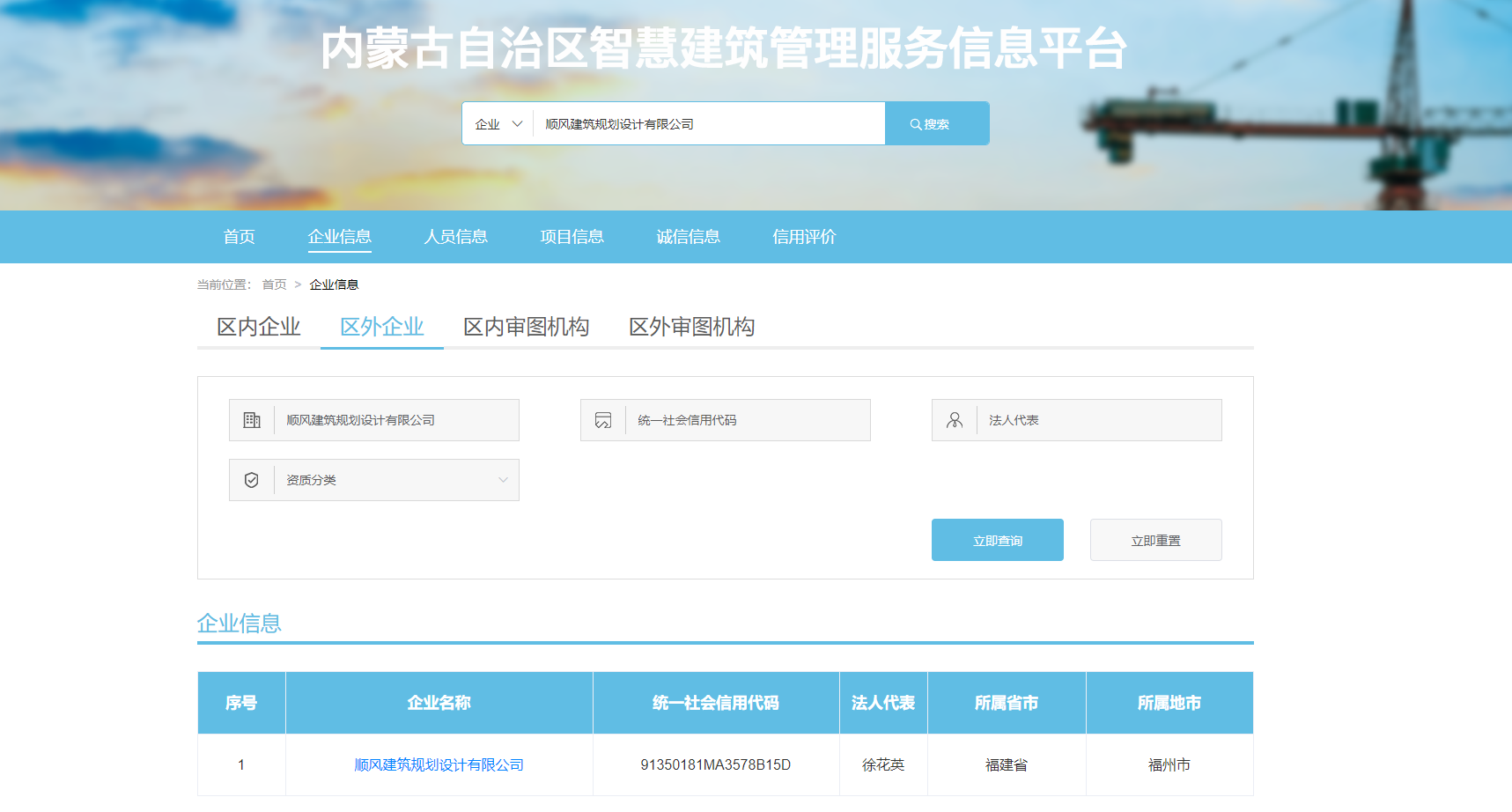
Task: Click the 统一社会信用代码 column header
Action: [716, 703]
